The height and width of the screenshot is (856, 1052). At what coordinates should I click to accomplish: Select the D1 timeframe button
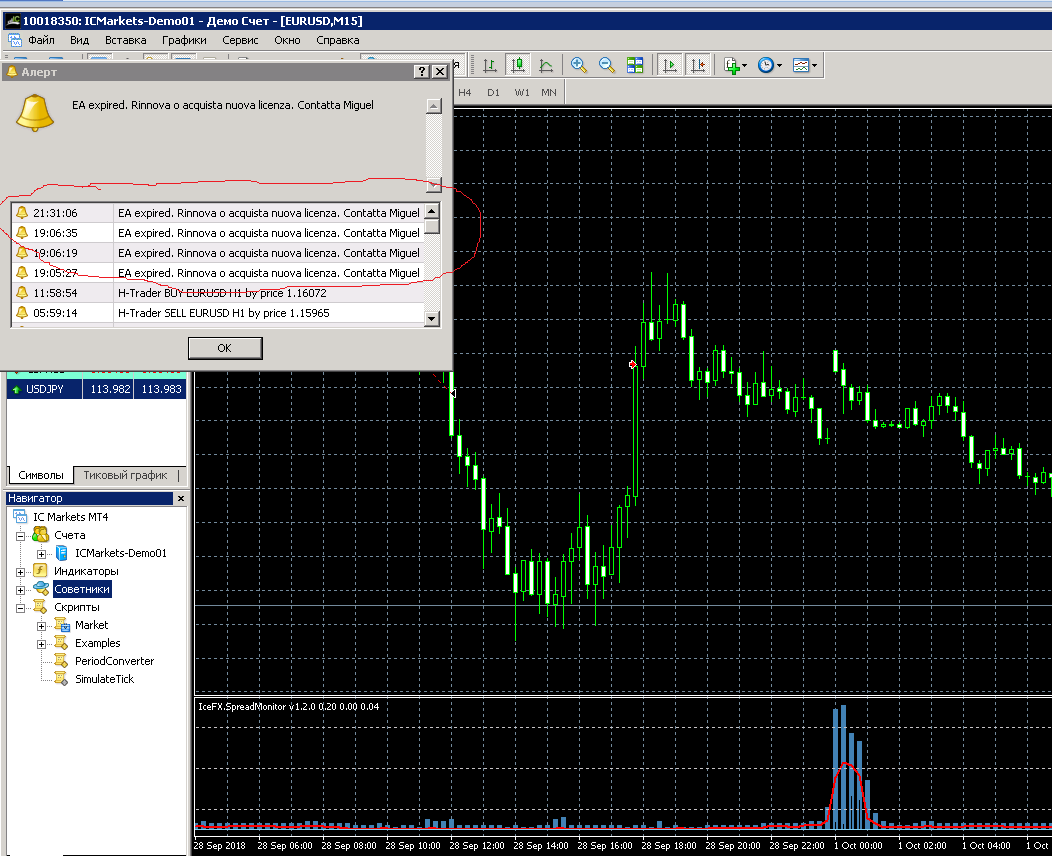(x=493, y=93)
